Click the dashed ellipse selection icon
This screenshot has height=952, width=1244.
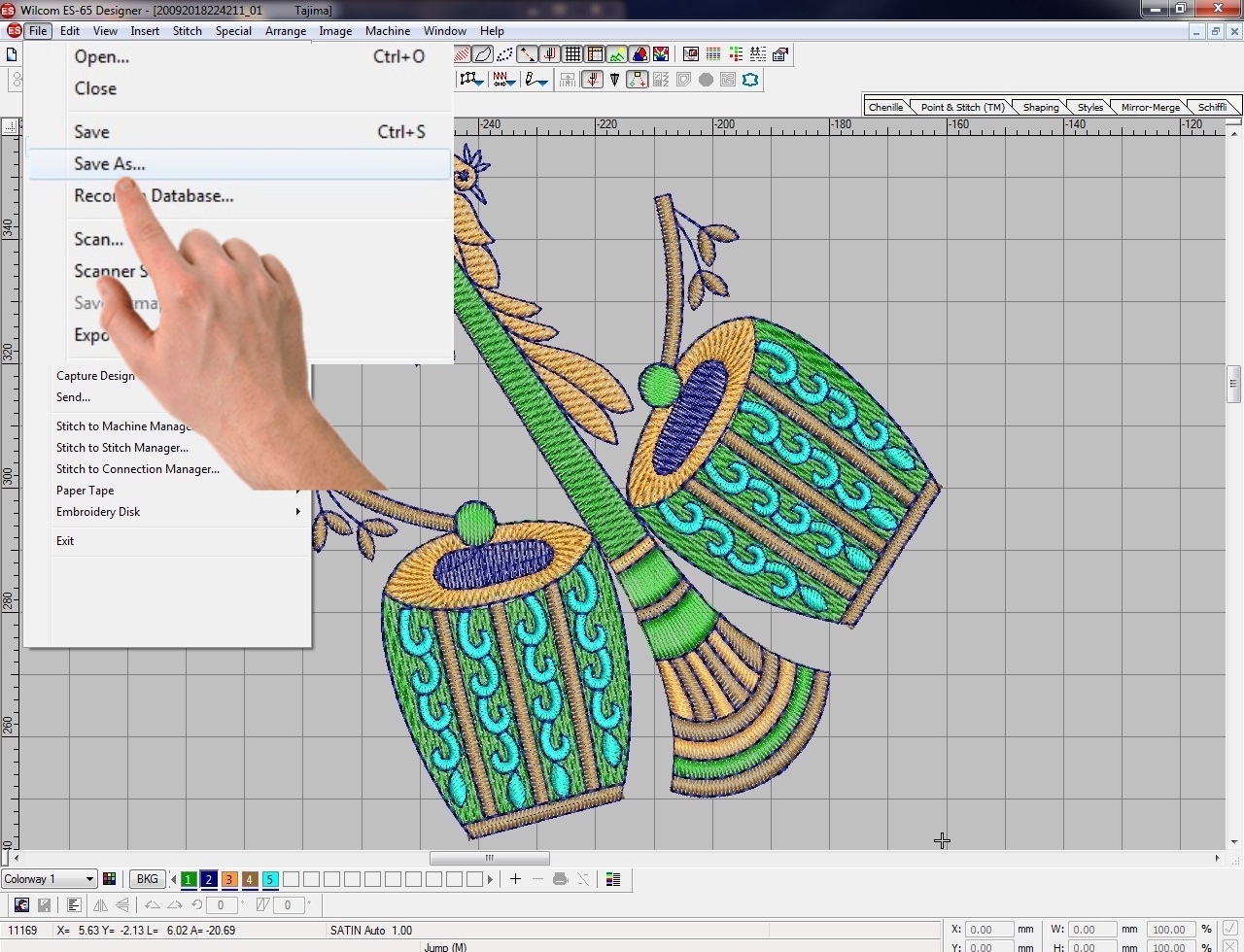(x=504, y=54)
